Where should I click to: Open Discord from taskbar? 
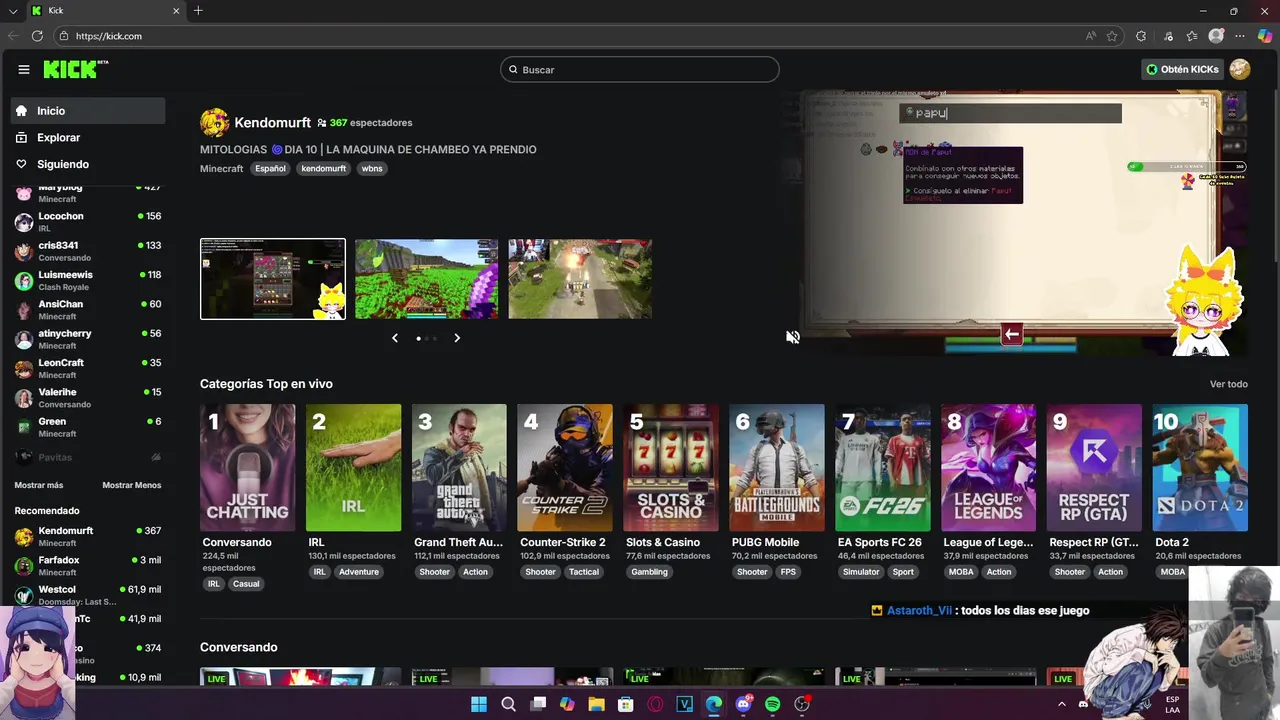click(743, 704)
